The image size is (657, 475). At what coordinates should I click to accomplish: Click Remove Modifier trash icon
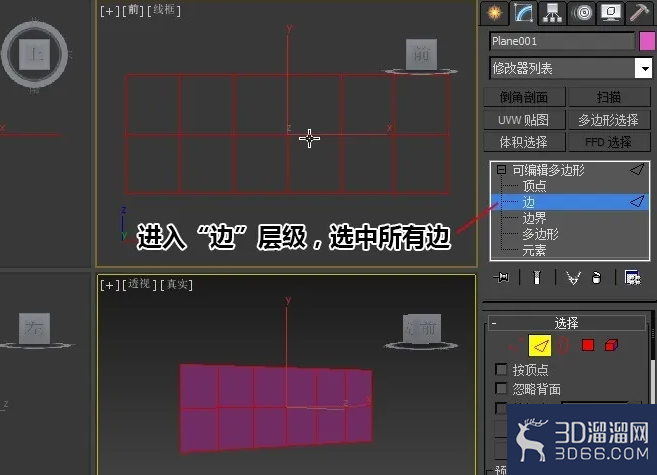coord(597,277)
